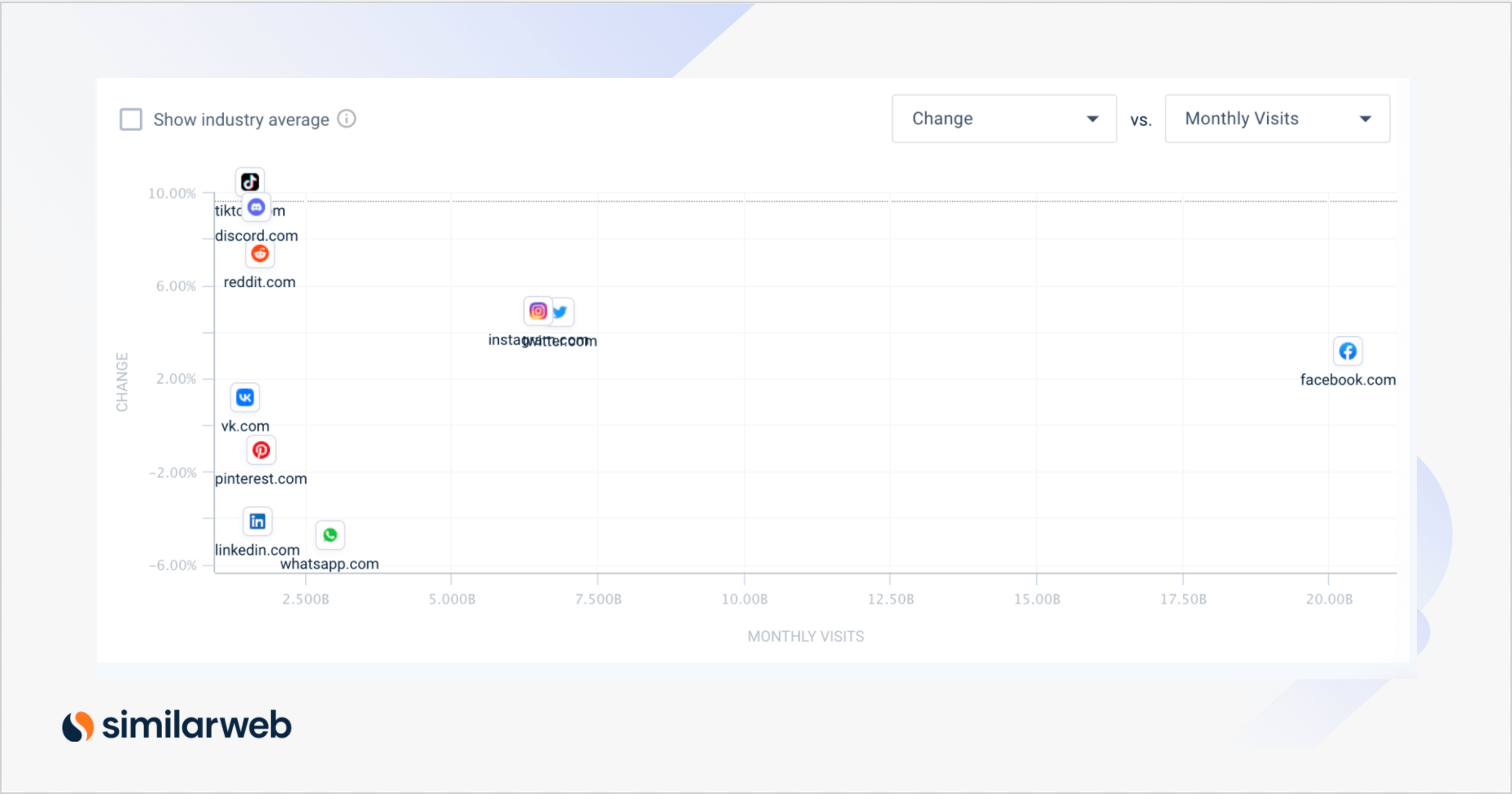Select the Pinterest icon marker

point(261,450)
